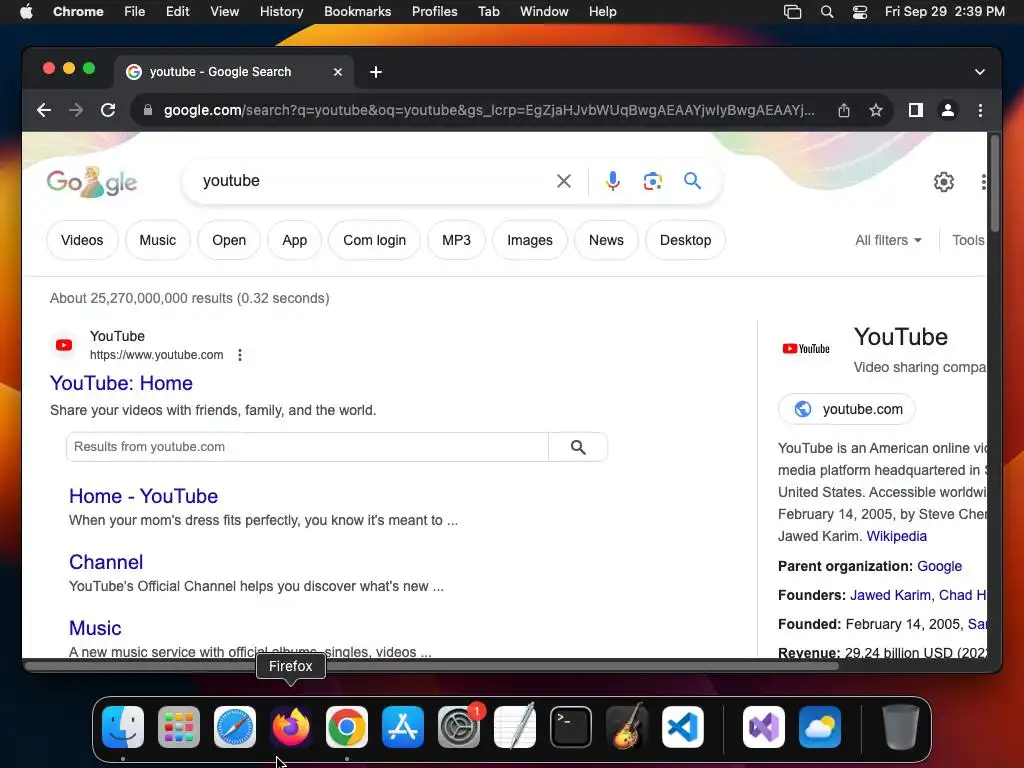Share this page using the share icon

[844, 110]
